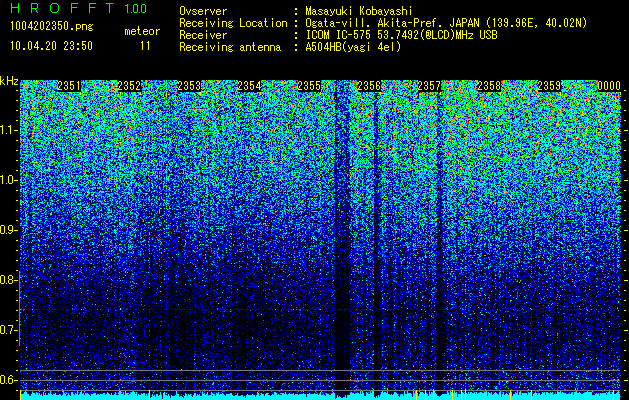Click the 2358 time marker

(489, 86)
